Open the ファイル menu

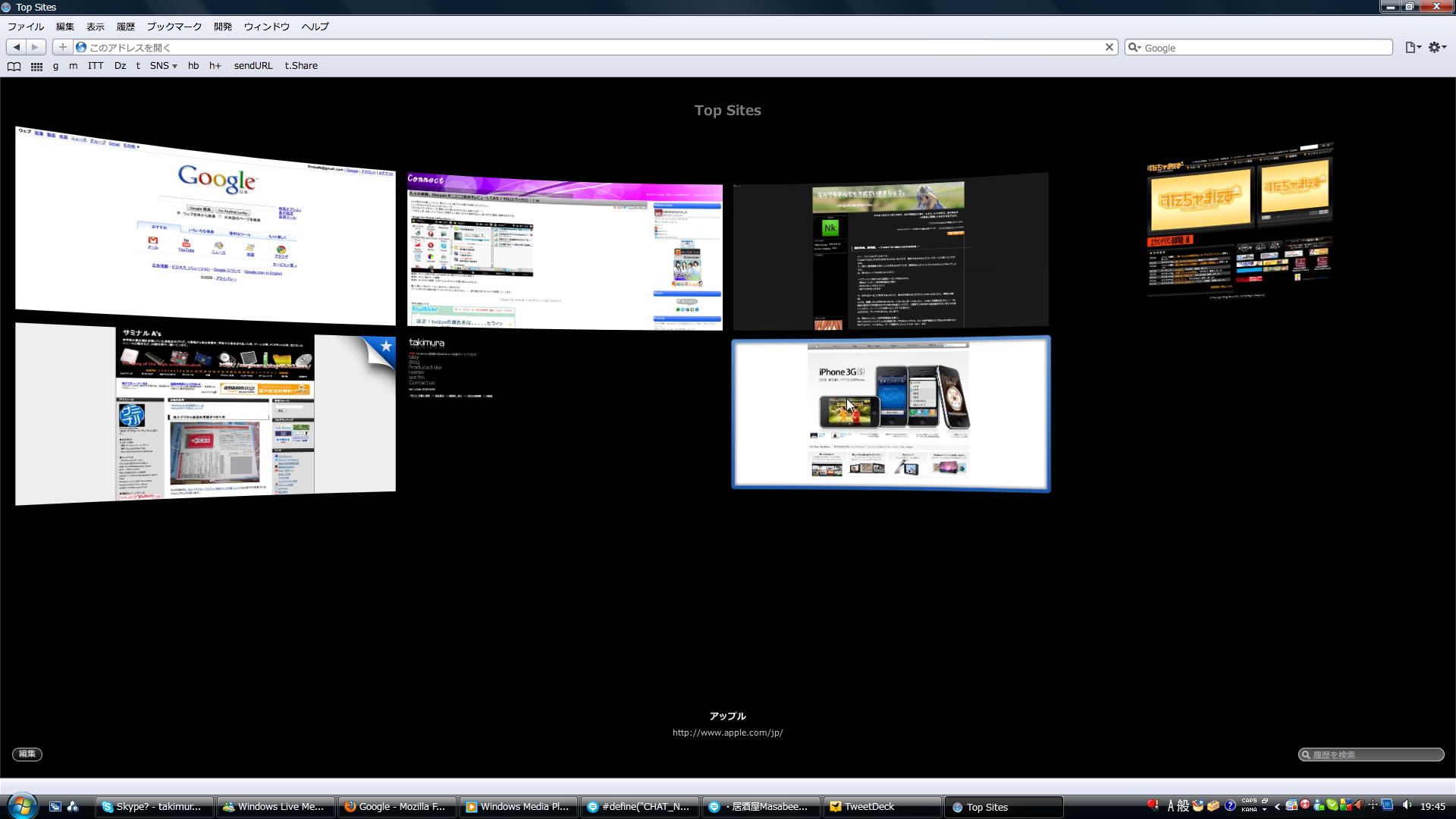click(x=26, y=27)
